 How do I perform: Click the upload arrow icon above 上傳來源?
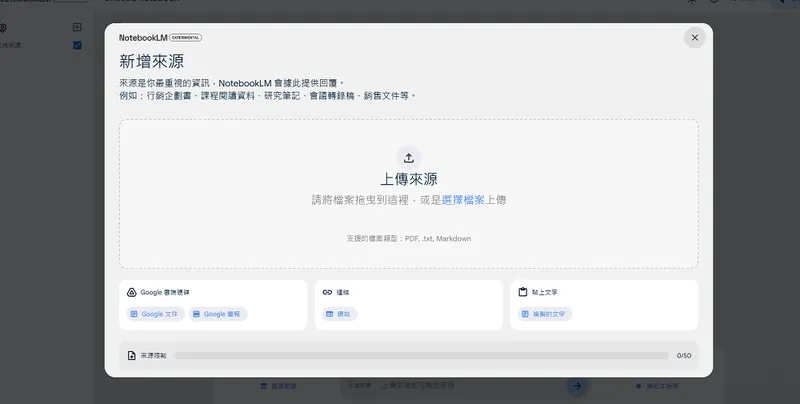pyautogui.click(x=409, y=158)
